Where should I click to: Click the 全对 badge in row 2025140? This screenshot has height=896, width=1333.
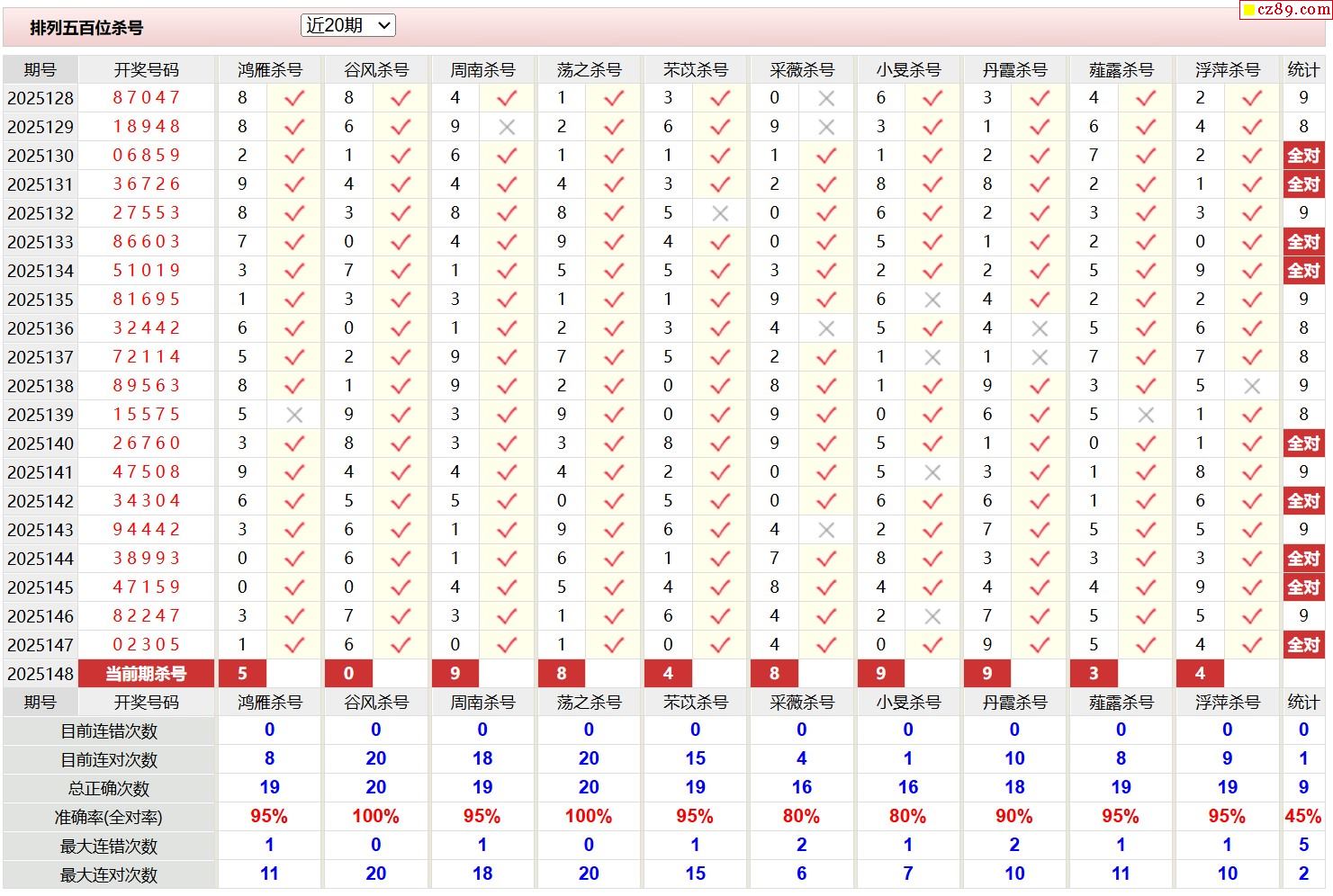coord(1303,444)
